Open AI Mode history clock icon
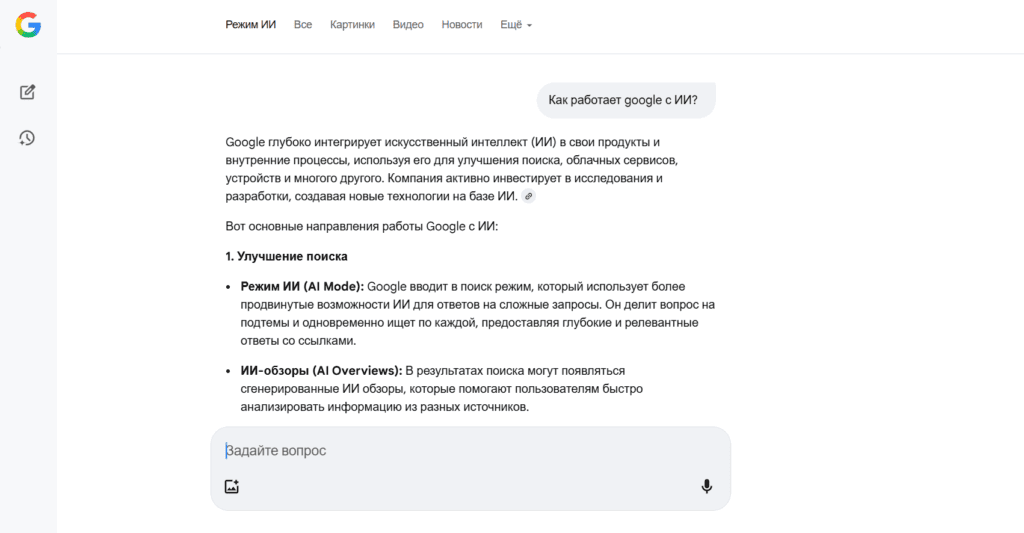The height and width of the screenshot is (533, 1024). coord(28,138)
